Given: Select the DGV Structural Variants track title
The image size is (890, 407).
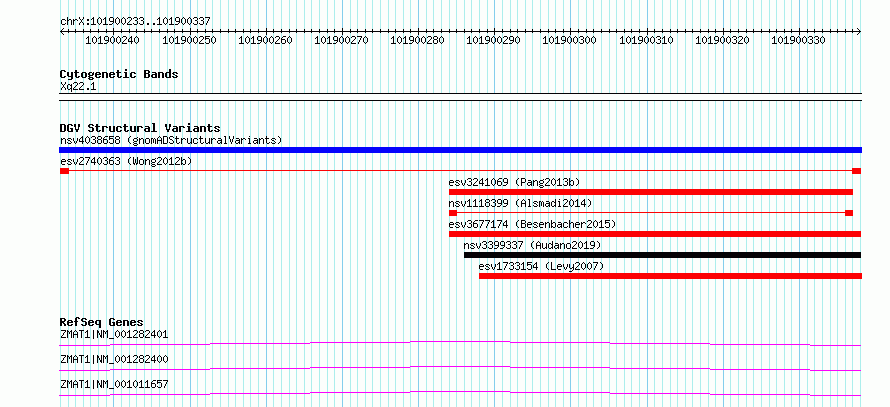Looking at the screenshot, I should (140, 128).
